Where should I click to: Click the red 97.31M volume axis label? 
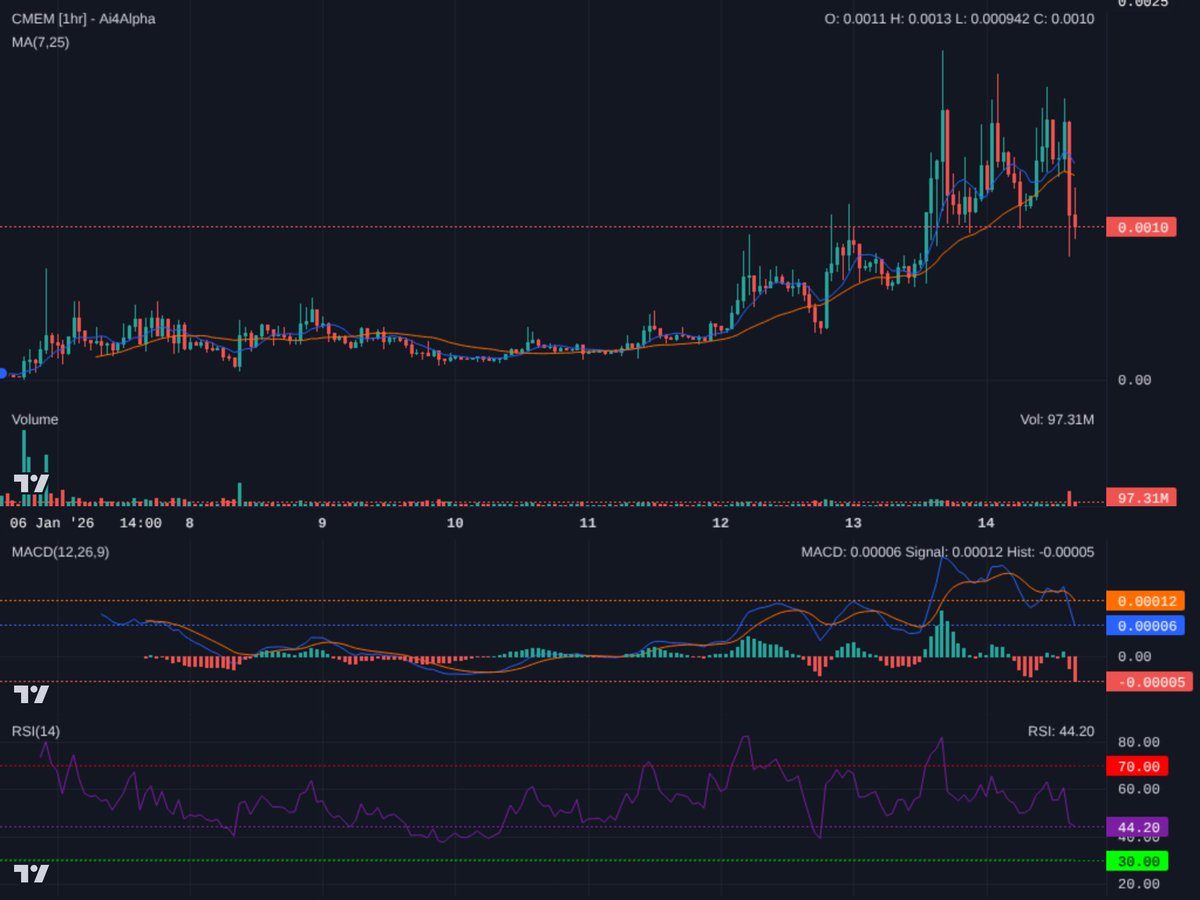click(1140, 498)
